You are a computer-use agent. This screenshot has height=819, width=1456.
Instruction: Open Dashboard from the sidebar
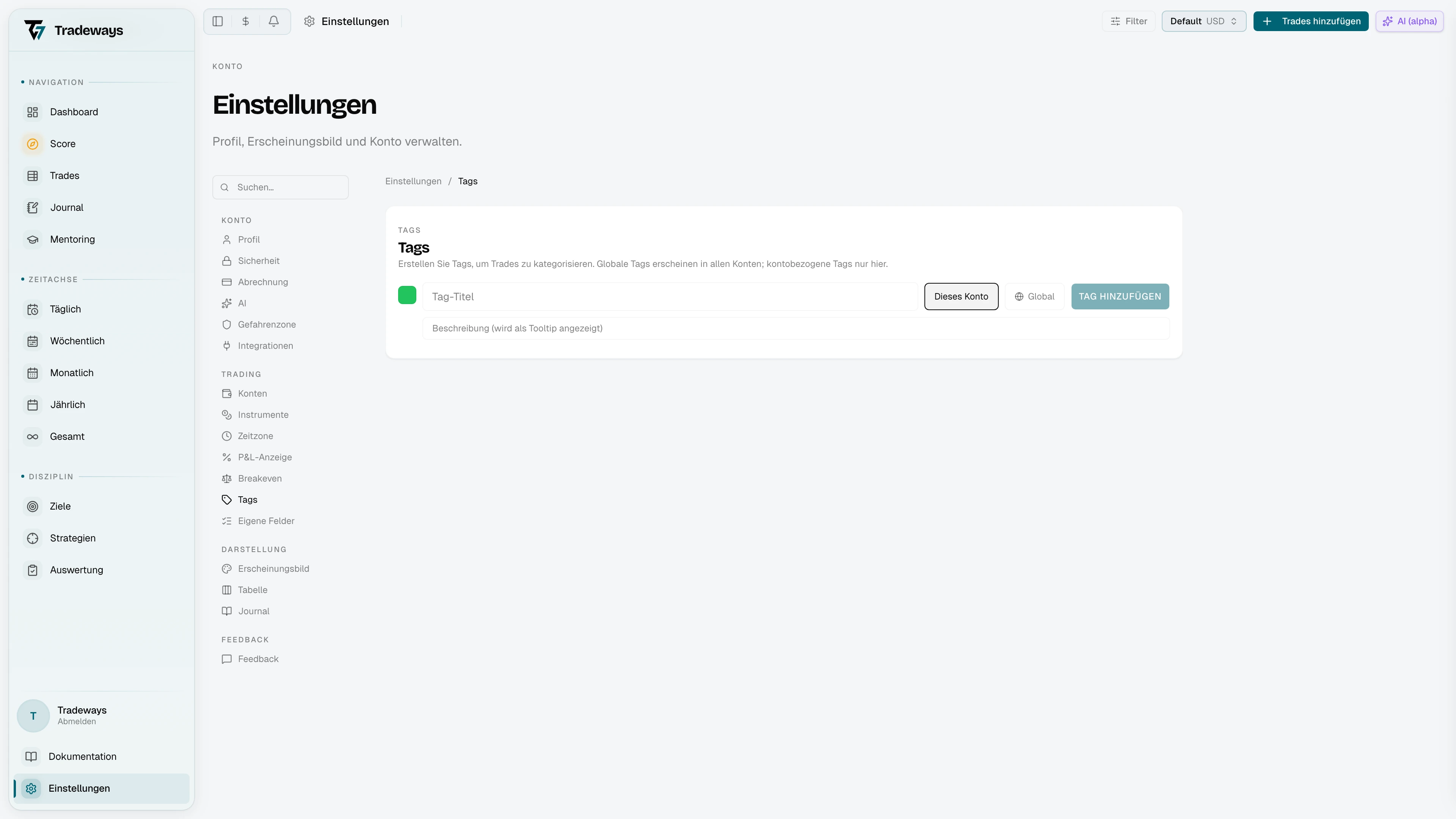pyautogui.click(x=102, y=112)
